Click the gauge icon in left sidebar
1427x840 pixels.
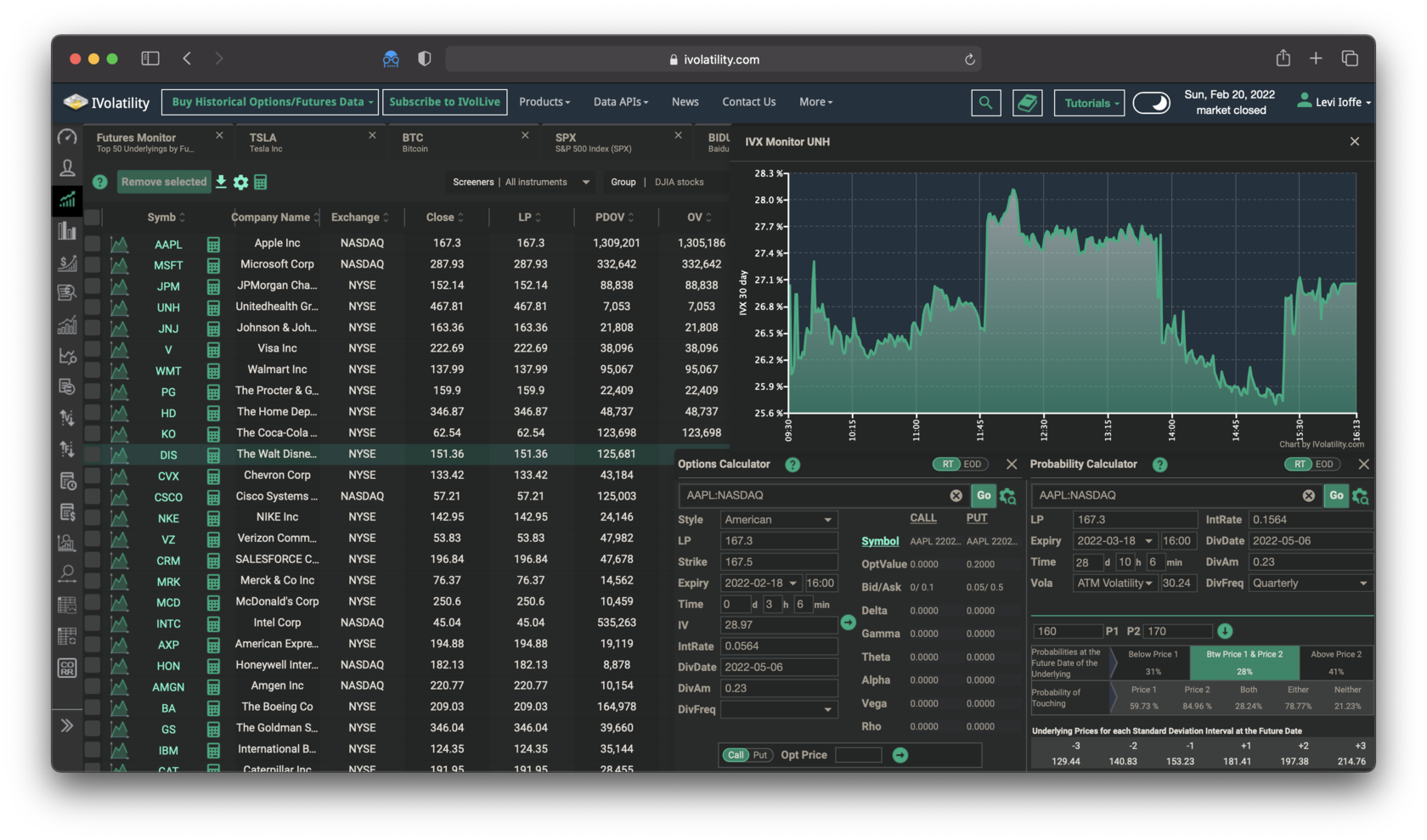67,138
